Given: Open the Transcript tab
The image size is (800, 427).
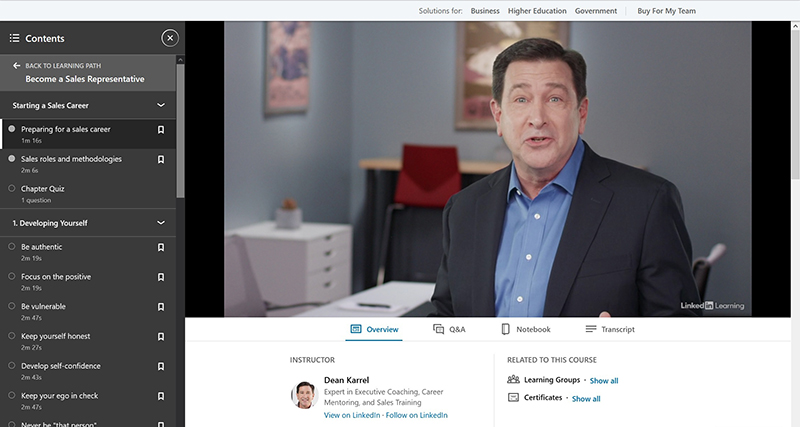Looking at the screenshot, I should (610, 330).
